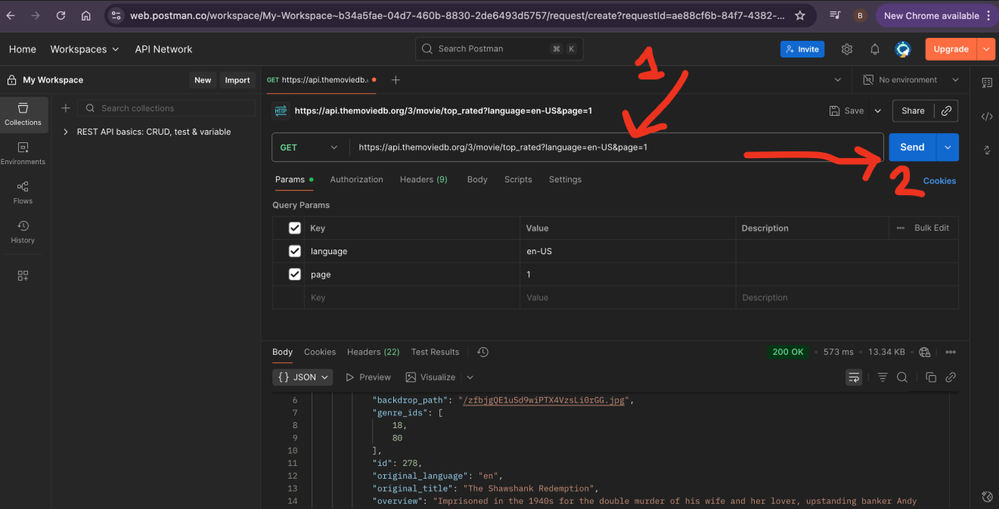Switch to the Authorization tab
Viewport: 999px width, 509px height.
click(x=356, y=180)
